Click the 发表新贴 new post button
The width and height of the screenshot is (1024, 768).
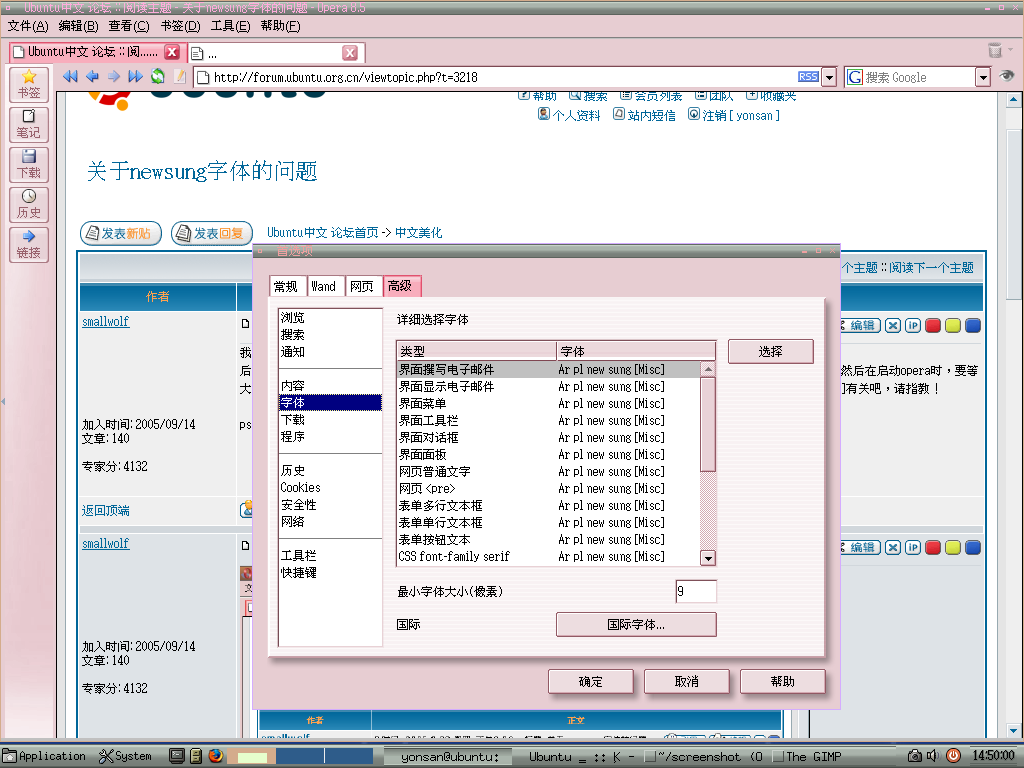121,233
